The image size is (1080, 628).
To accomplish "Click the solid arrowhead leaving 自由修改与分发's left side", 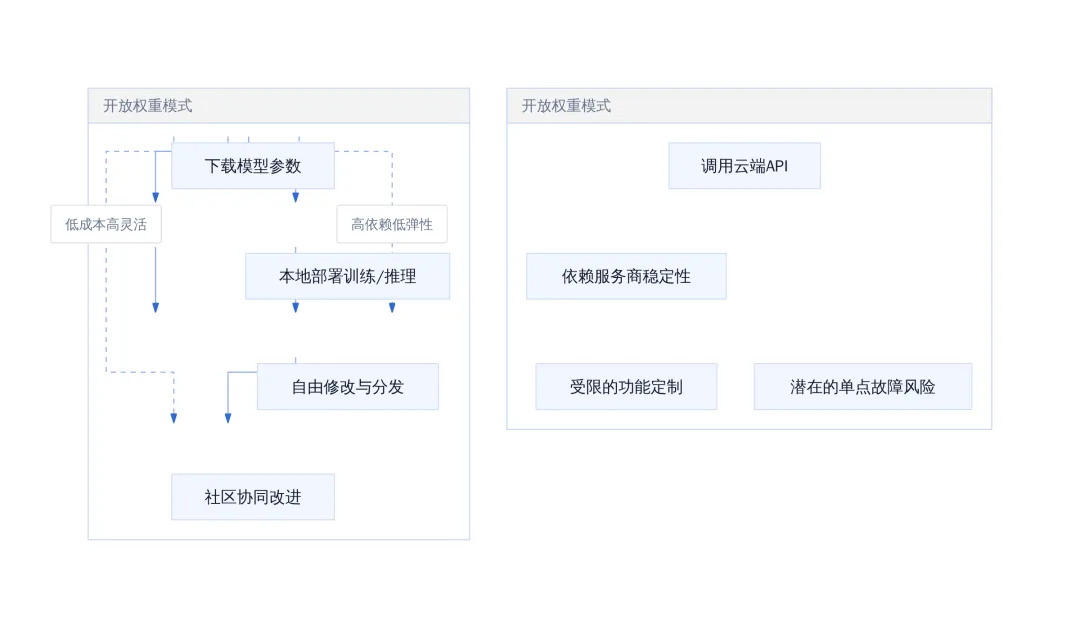I will [x=228, y=418].
